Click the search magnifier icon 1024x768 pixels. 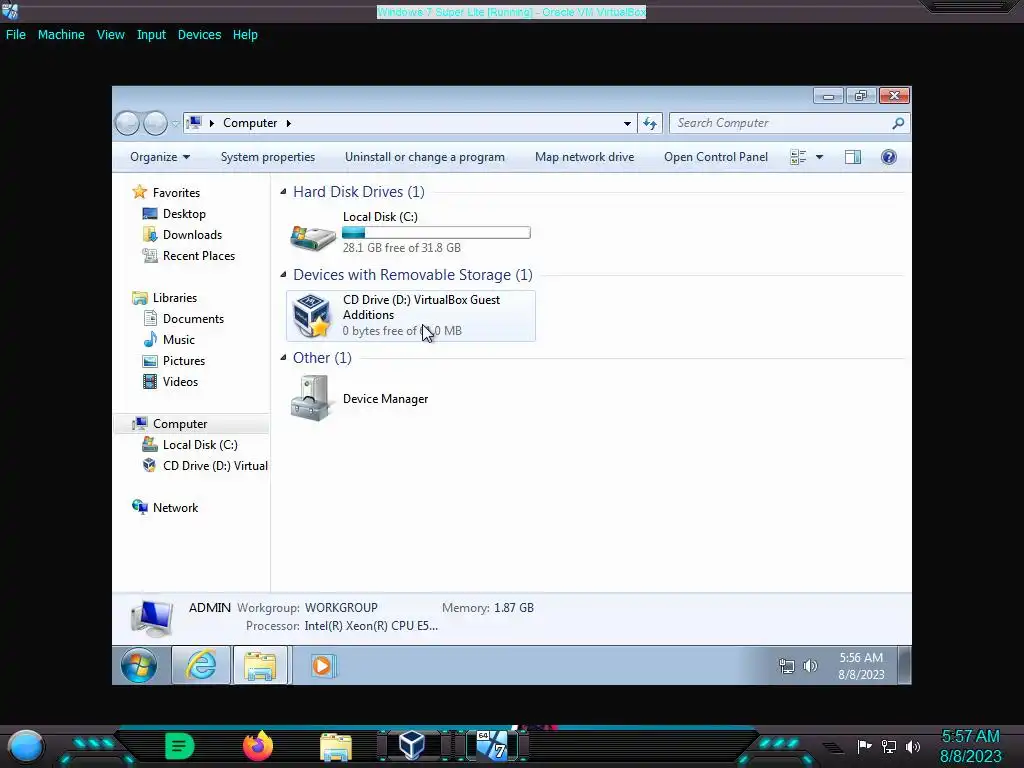pos(899,123)
